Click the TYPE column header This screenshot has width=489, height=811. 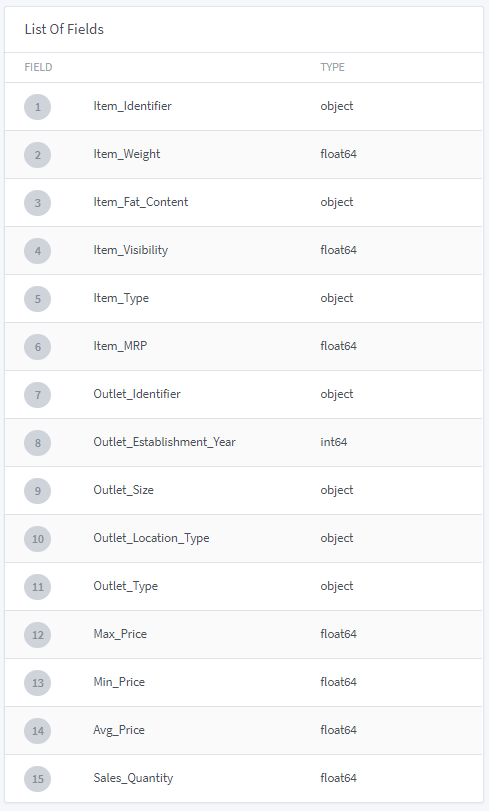[332, 67]
